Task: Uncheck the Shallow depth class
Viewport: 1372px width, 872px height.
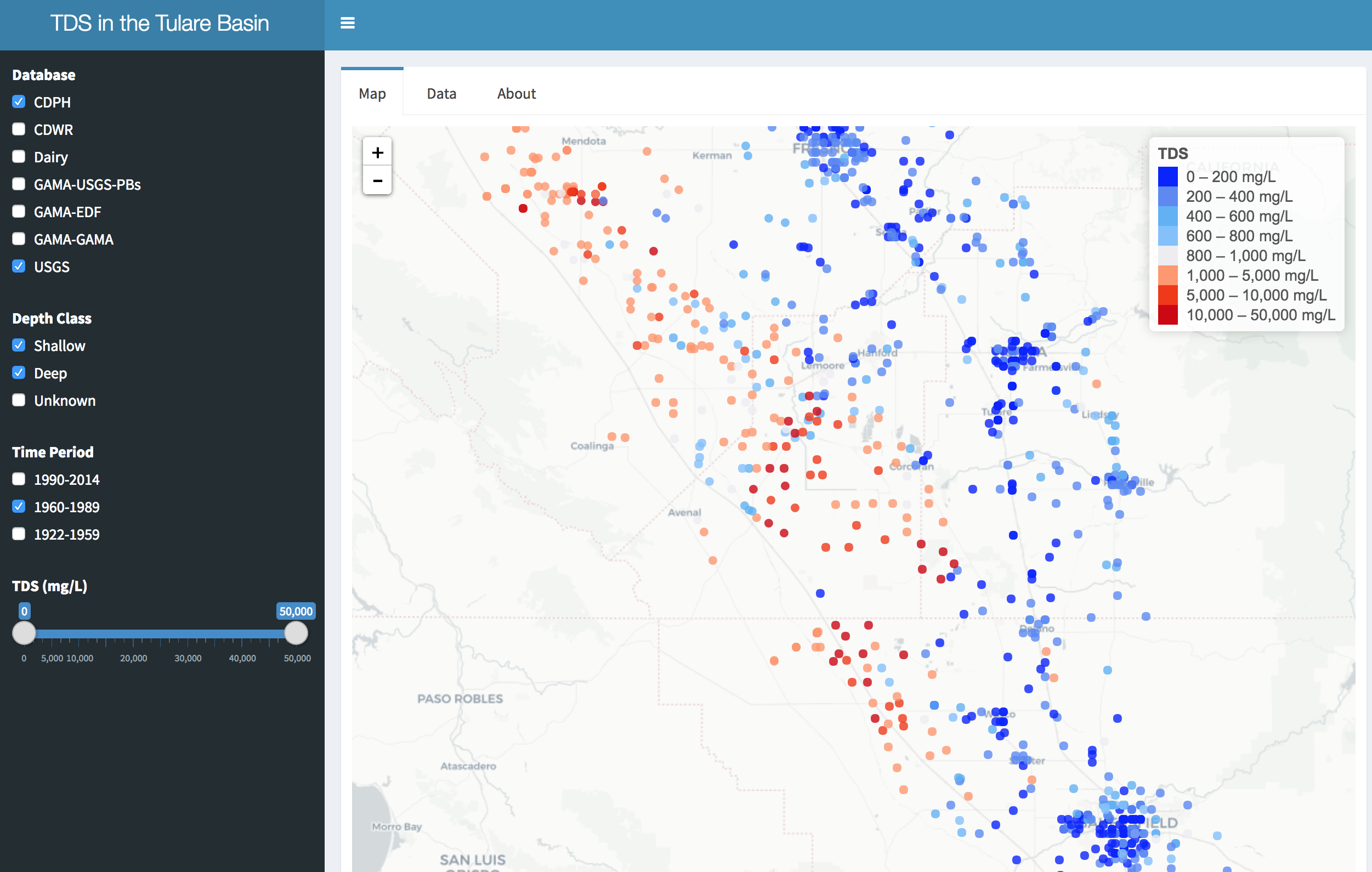Action: point(19,346)
